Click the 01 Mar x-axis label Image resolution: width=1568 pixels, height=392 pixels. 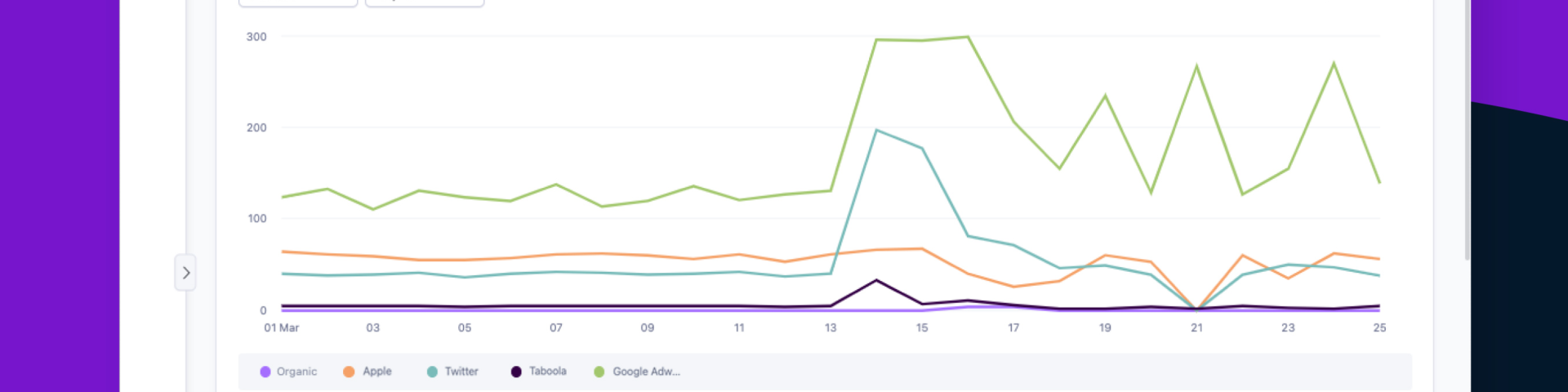pos(282,327)
